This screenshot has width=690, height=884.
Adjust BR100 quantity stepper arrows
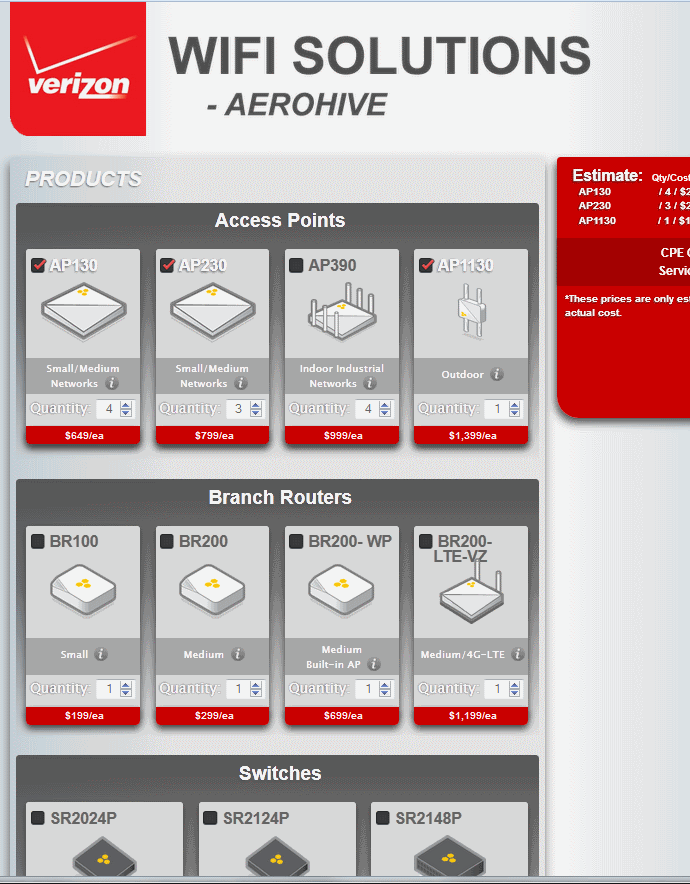pyautogui.click(x=126, y=688)
